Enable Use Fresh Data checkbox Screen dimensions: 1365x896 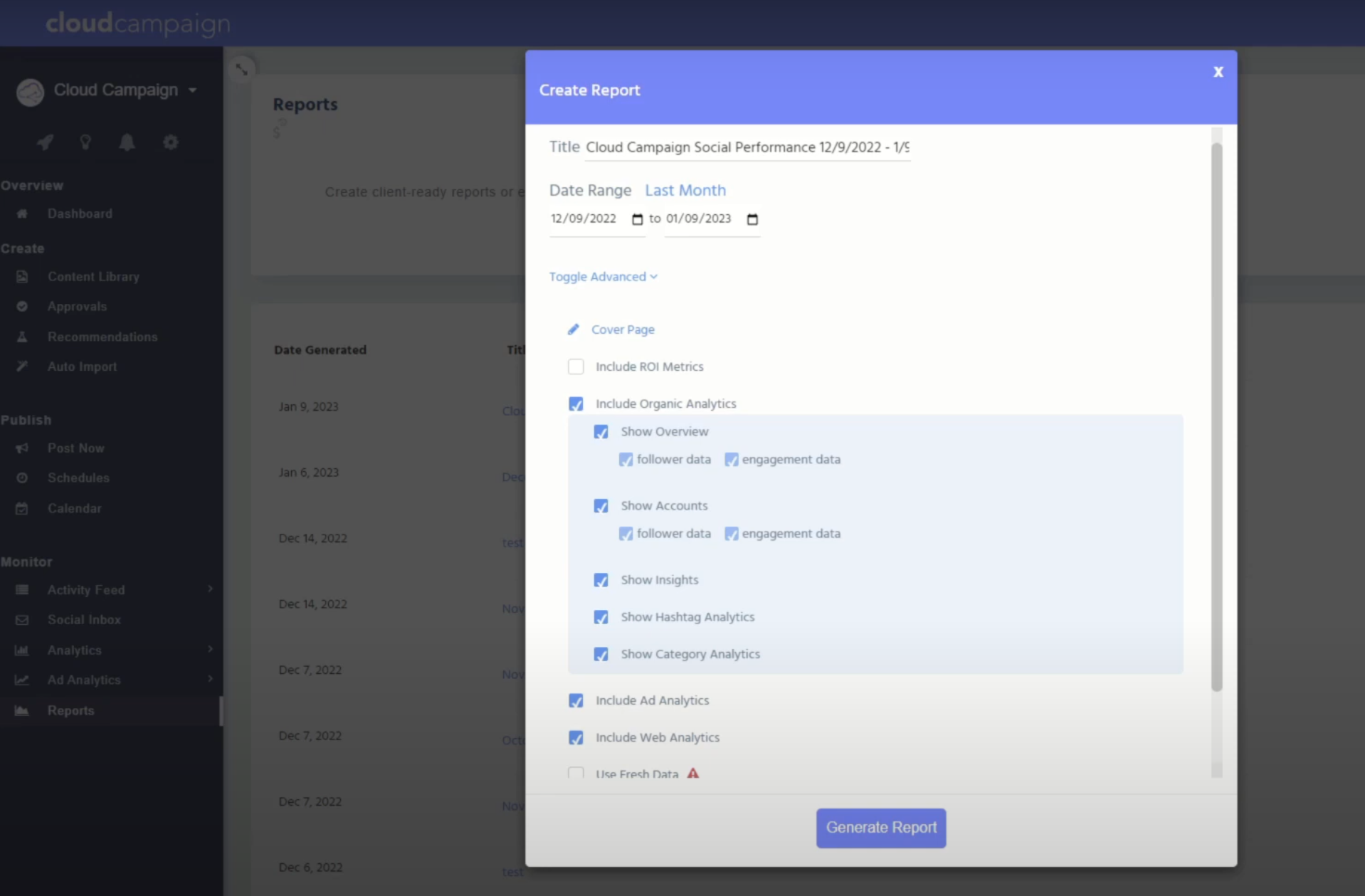tap(576, 773)
